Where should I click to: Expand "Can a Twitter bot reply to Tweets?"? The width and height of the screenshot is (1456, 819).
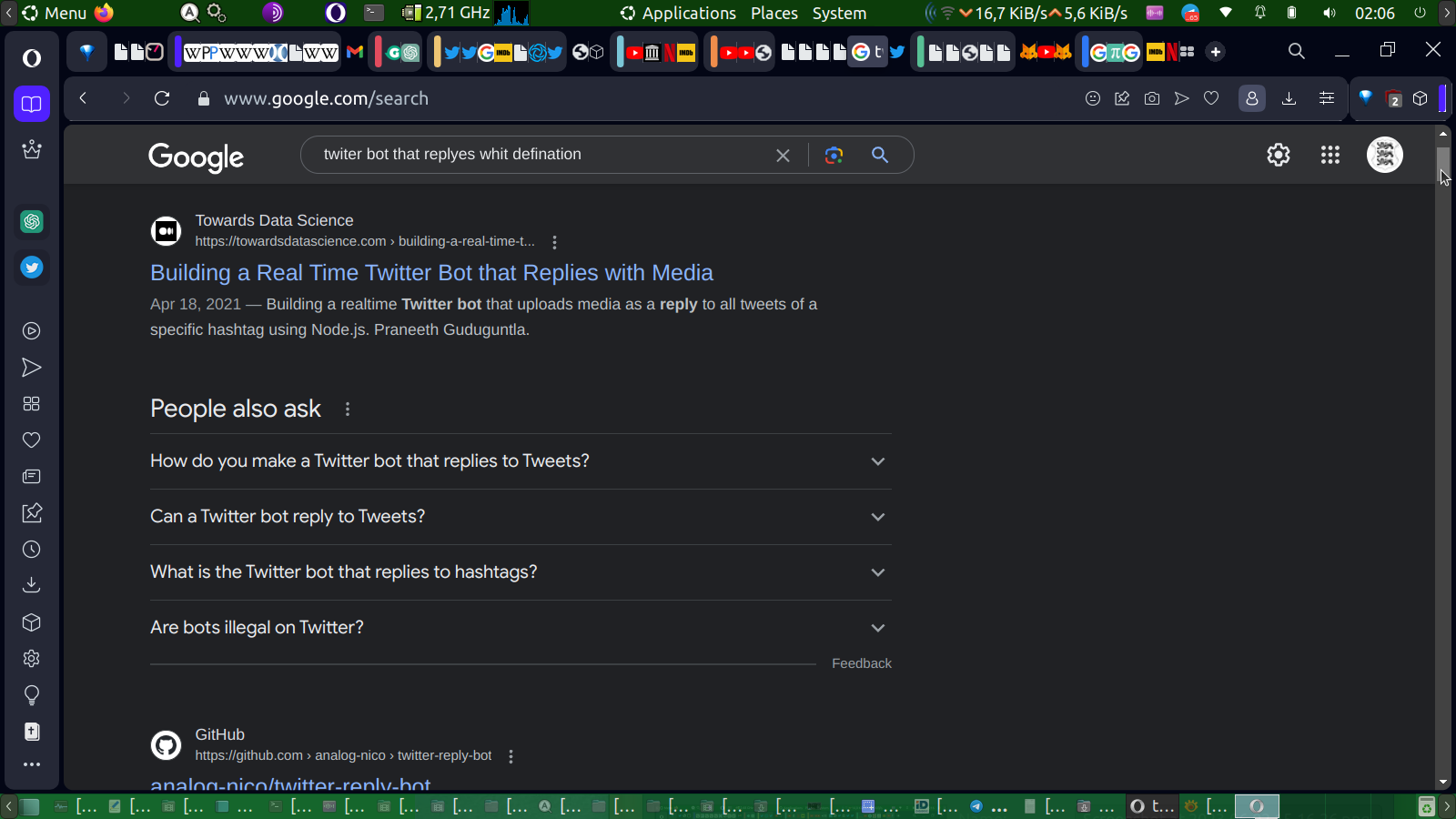[x=521, y=517]
